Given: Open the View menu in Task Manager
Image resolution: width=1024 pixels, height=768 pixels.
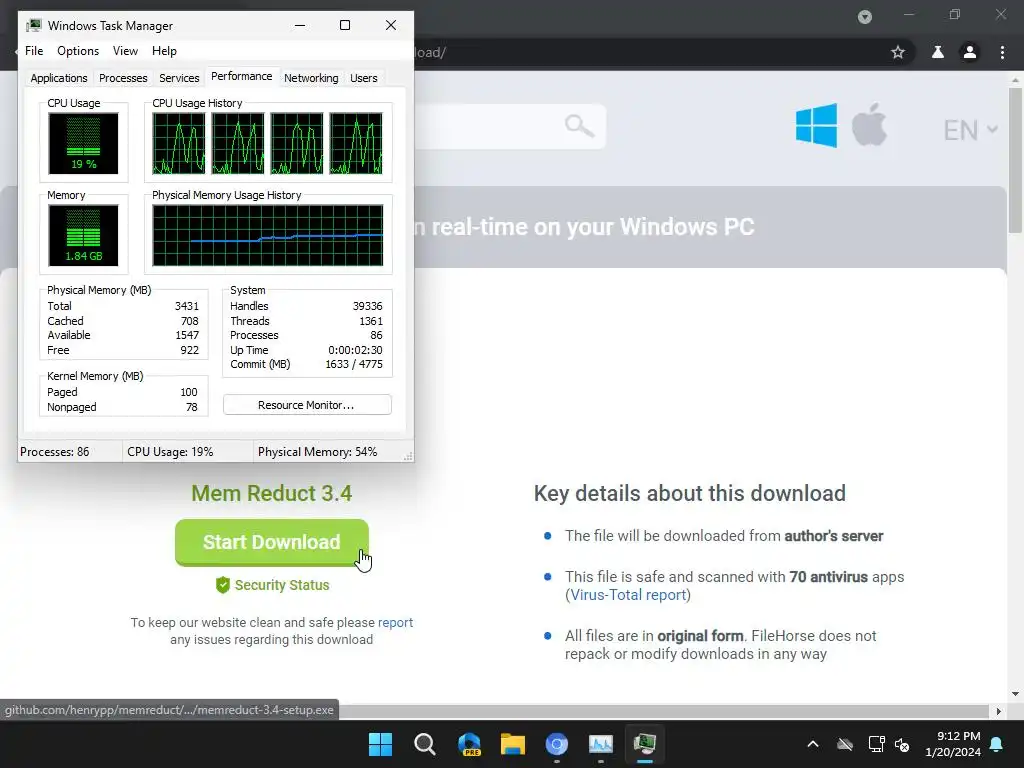Looking at the screenshot, I should pyautogui.click(x=125, y=51).
